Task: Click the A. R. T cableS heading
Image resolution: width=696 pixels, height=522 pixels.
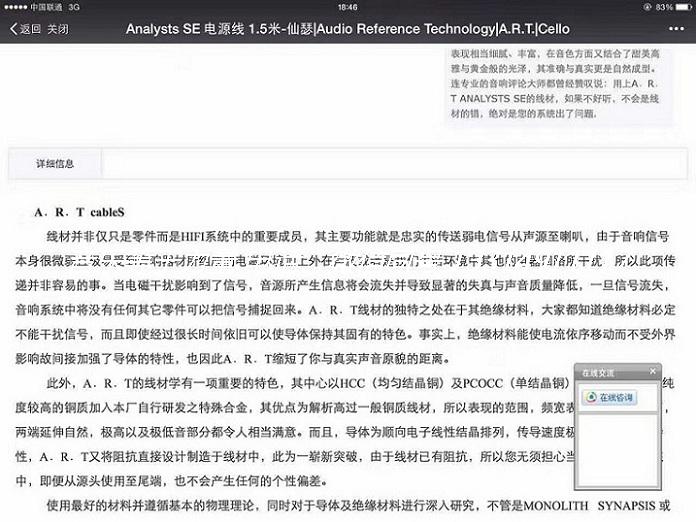Action: pyautogui.click(x=79, y=212)
